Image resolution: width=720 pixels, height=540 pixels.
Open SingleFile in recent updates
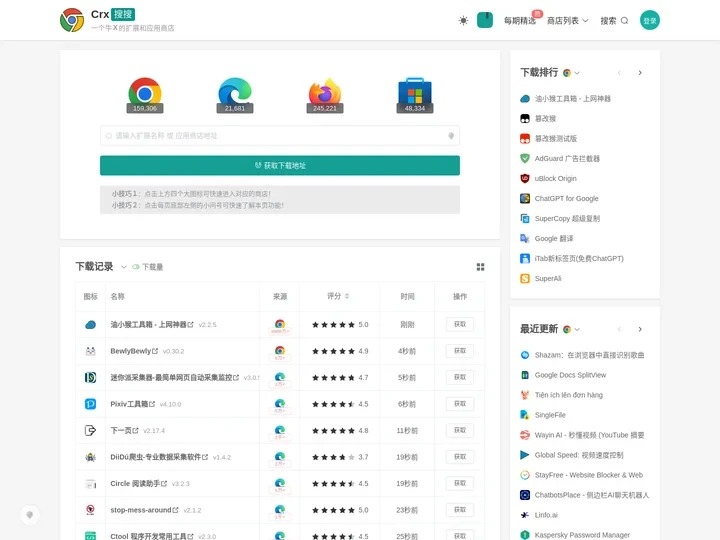[550, 415]
